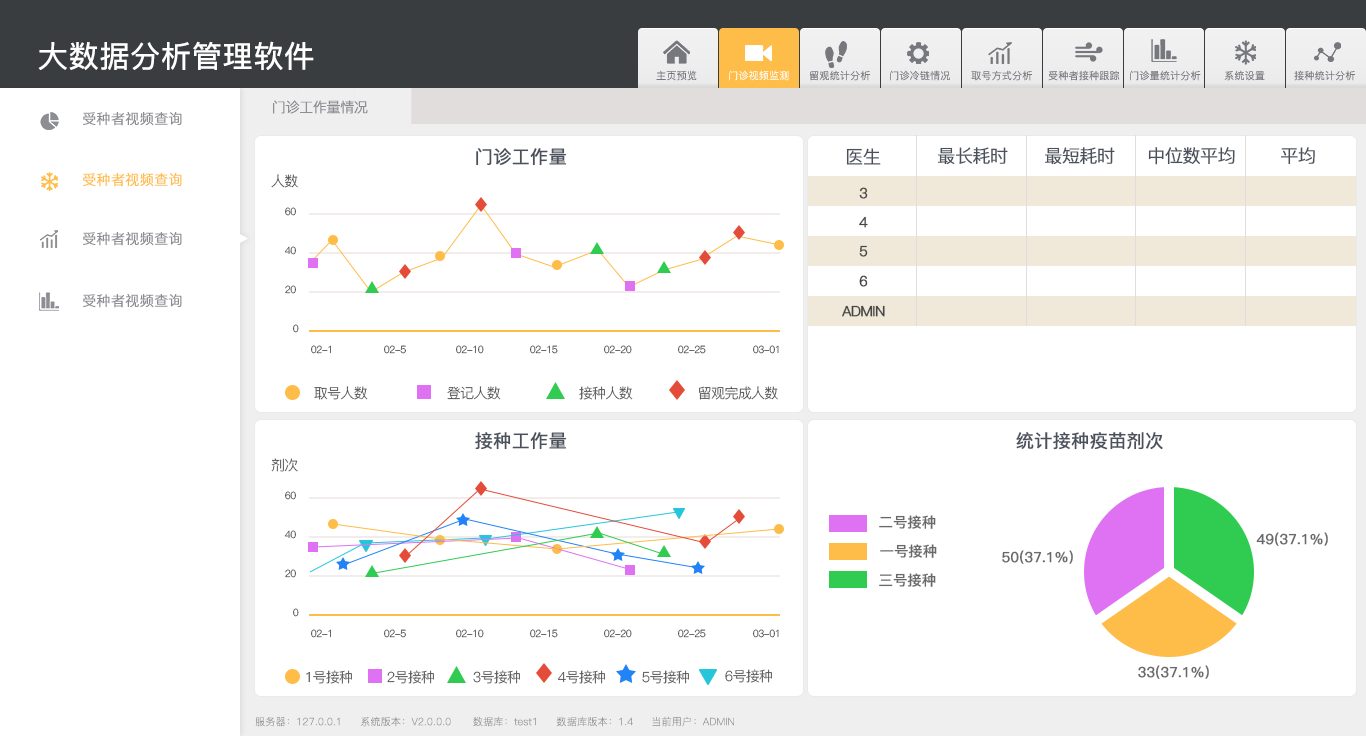The height and width of the screenshot is (736, 1366).
Task: Toggle 1号接种 legend series
Action: click(x=319, y=677)
